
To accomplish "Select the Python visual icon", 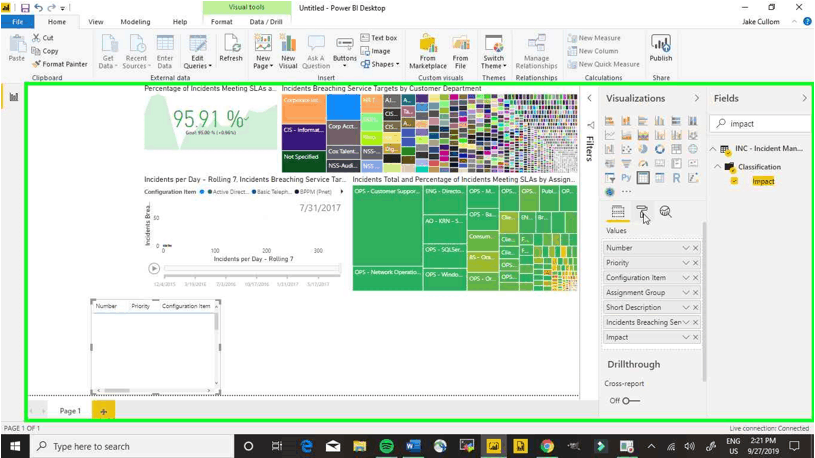I will [626, 178].
